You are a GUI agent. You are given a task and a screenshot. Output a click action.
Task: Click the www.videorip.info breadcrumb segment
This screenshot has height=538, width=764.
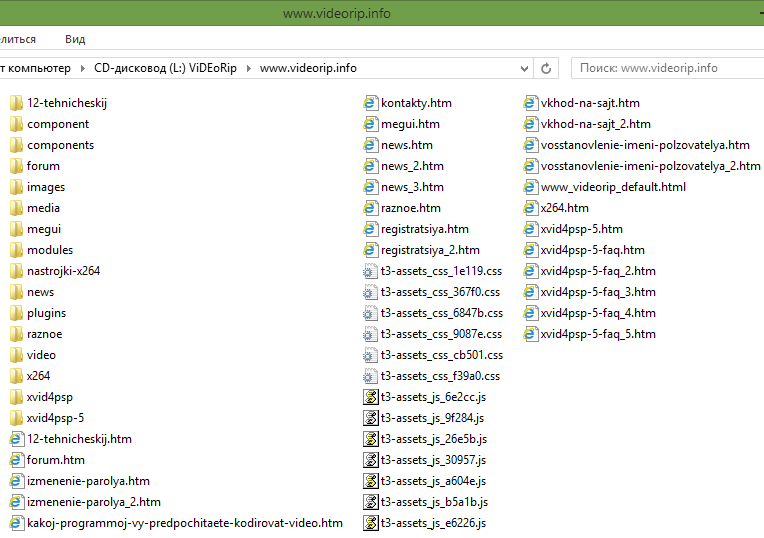[308, 68]
